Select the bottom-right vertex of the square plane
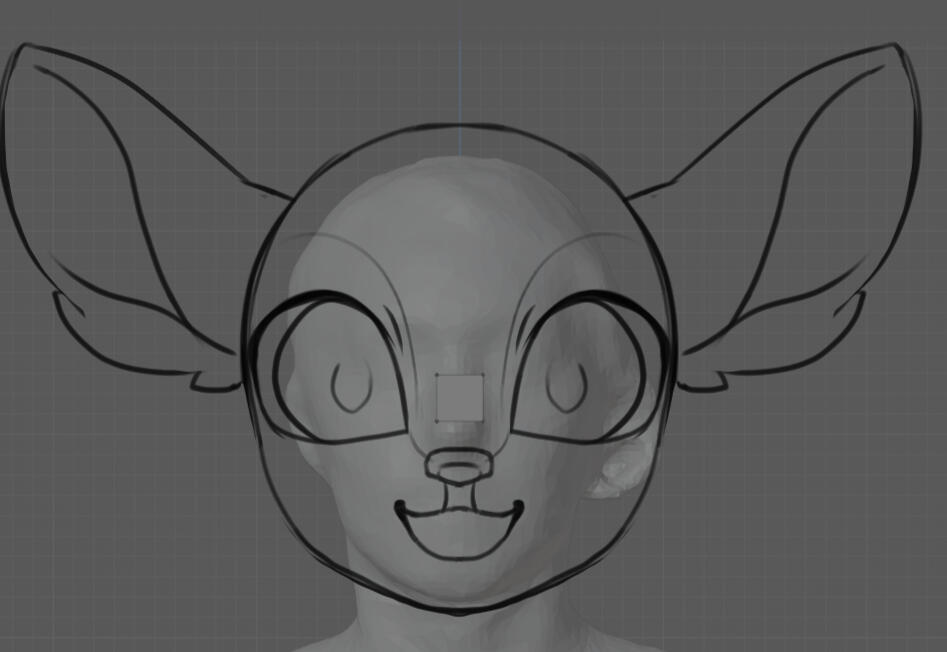Viewport: 947px width, 652px height. tap(484, 421)
